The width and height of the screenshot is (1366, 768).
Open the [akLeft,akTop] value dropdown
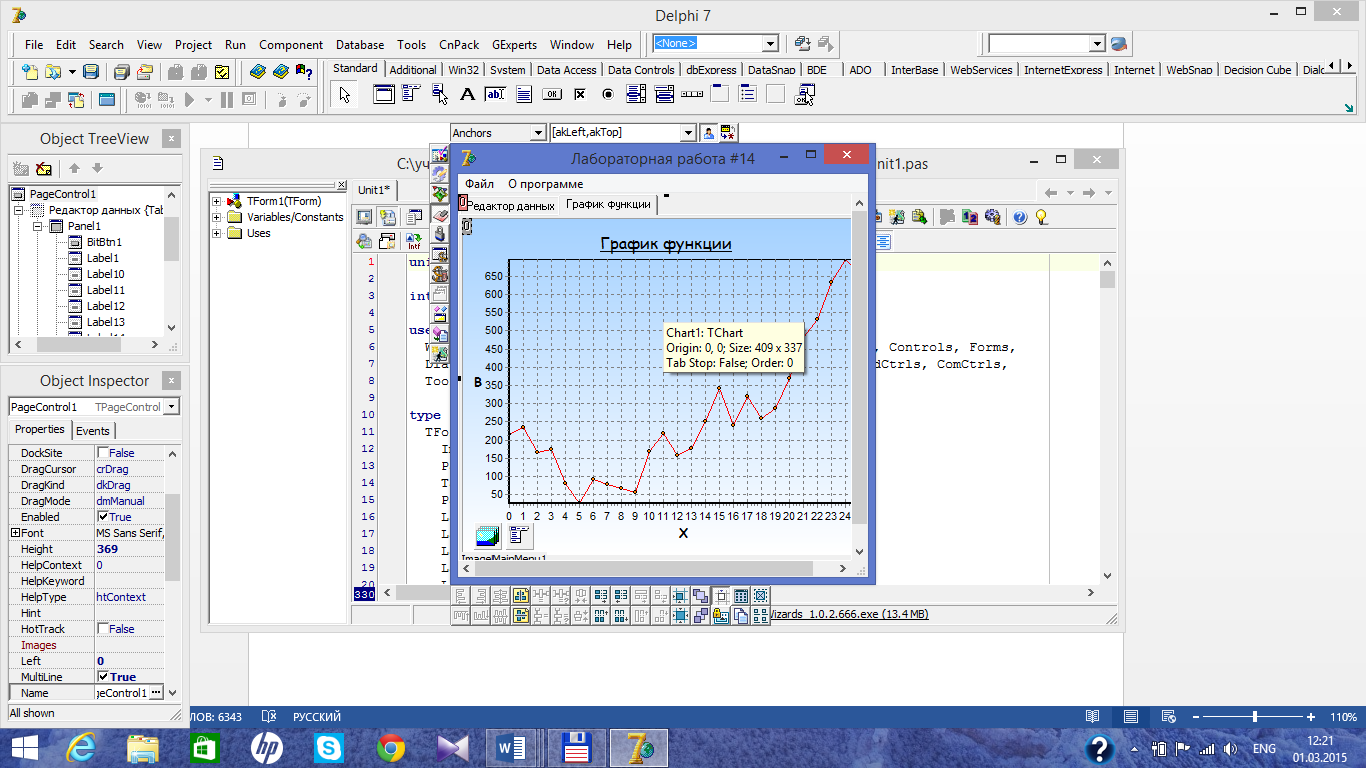pyautogui.click(x=687, y=133)
